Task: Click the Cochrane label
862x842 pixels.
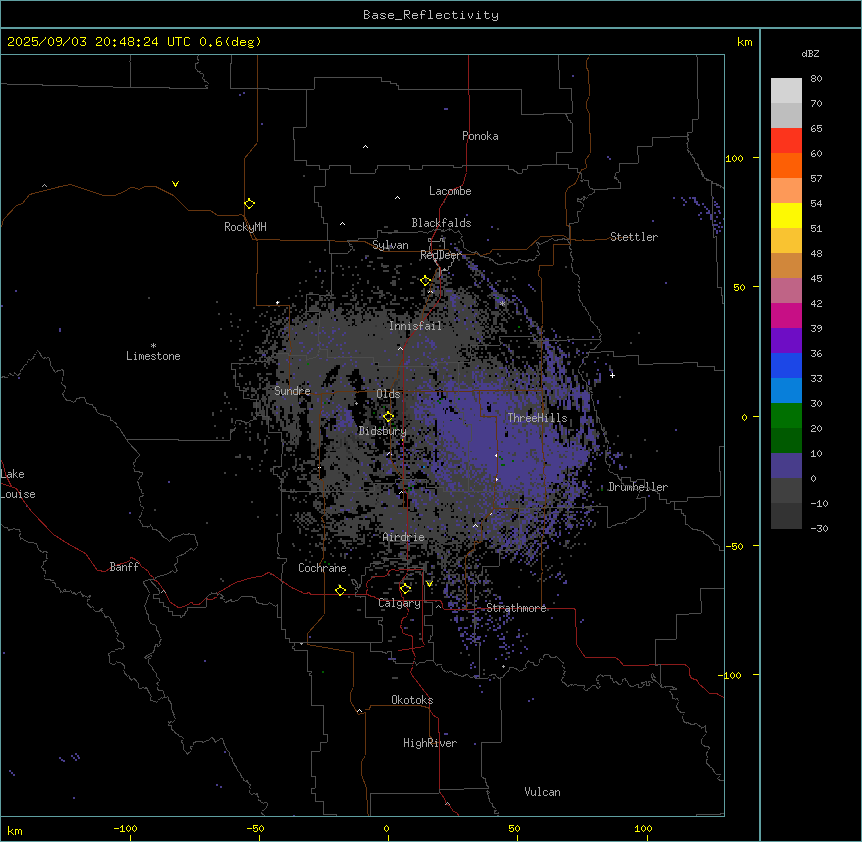Action: pos(322,568)
